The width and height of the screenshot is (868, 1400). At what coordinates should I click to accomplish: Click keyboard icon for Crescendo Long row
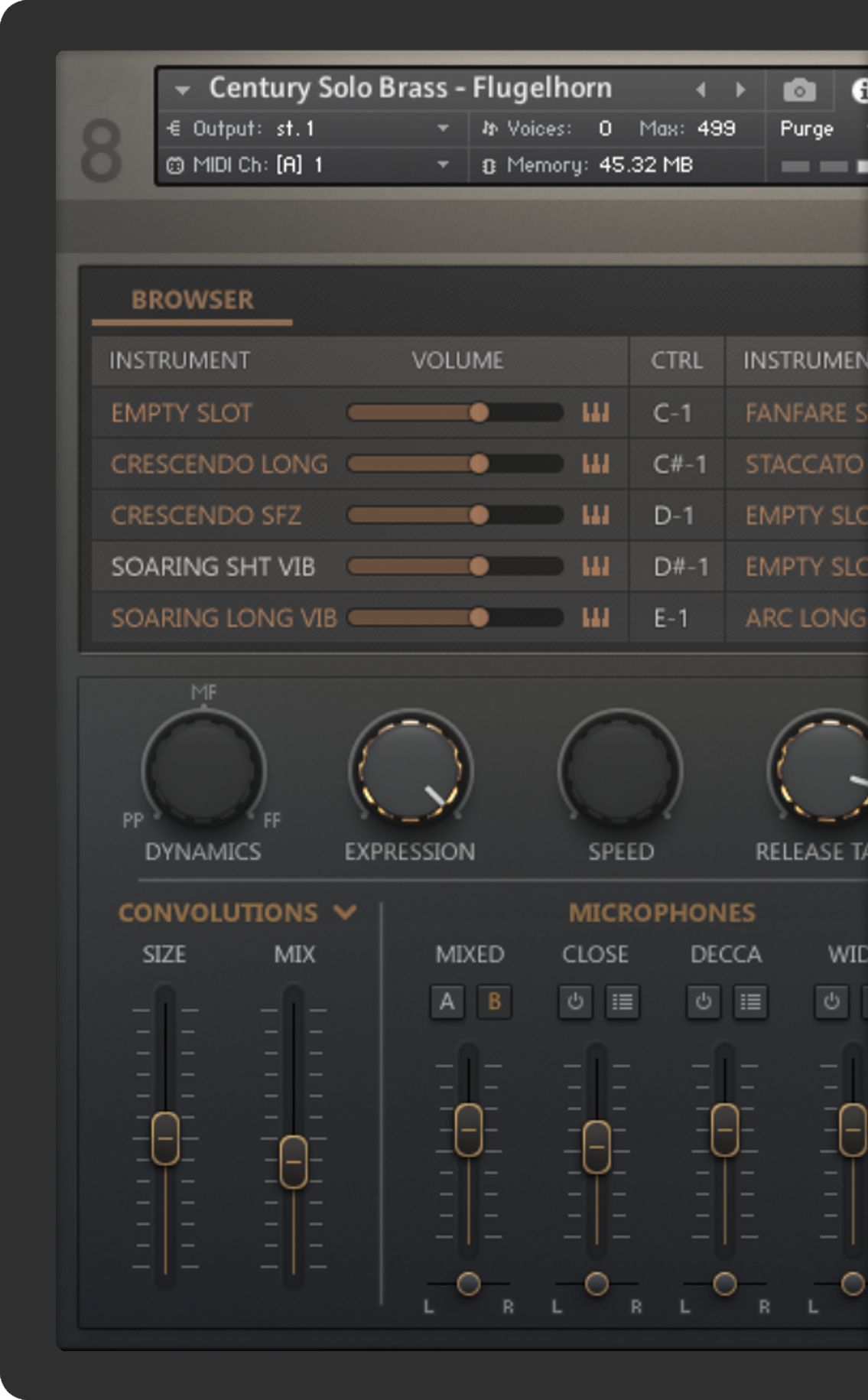pos(596,464)
